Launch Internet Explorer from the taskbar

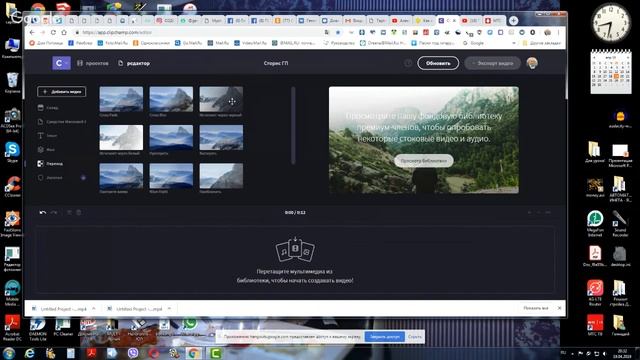click(29, 353)
